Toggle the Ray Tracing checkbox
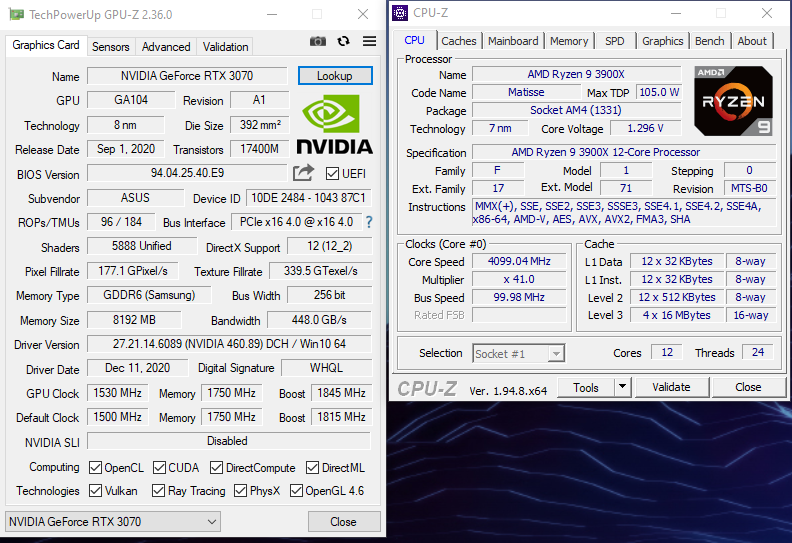Viewport: 792px width, 543px height. click(159, 490)
